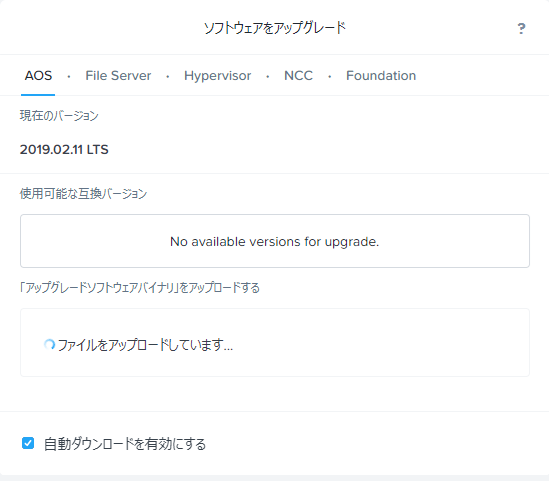Click the No available versions for upgrade box
The image size is (549, 481).
(x=275, y=241)
